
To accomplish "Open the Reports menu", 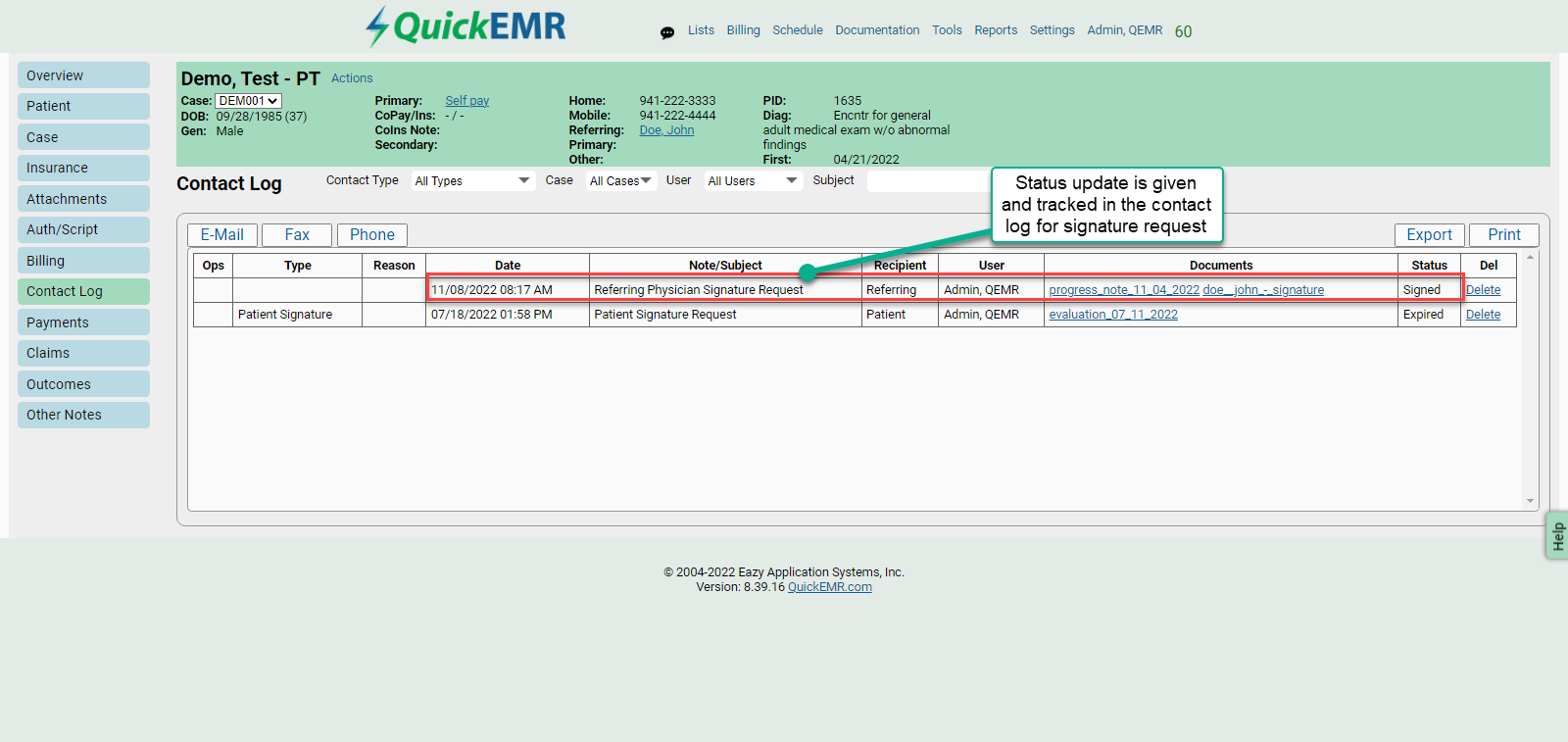I will pyautogui.click(x=996, y=30).
